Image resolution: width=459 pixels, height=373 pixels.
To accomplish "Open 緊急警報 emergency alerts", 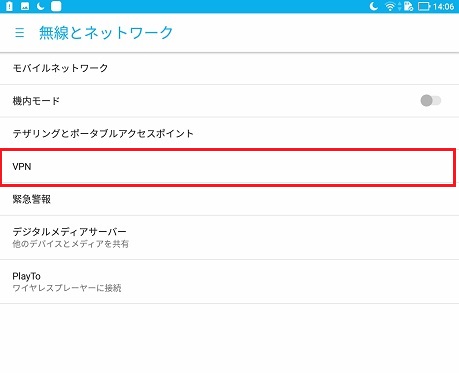I will coord(229,199).
